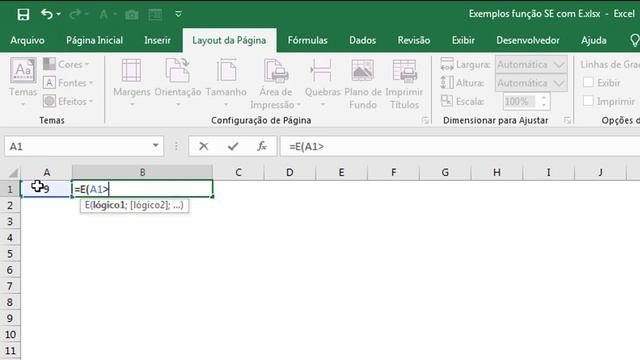Confirm the formula with checkmark button
The image size is (640, 360).
click(233, 146)
